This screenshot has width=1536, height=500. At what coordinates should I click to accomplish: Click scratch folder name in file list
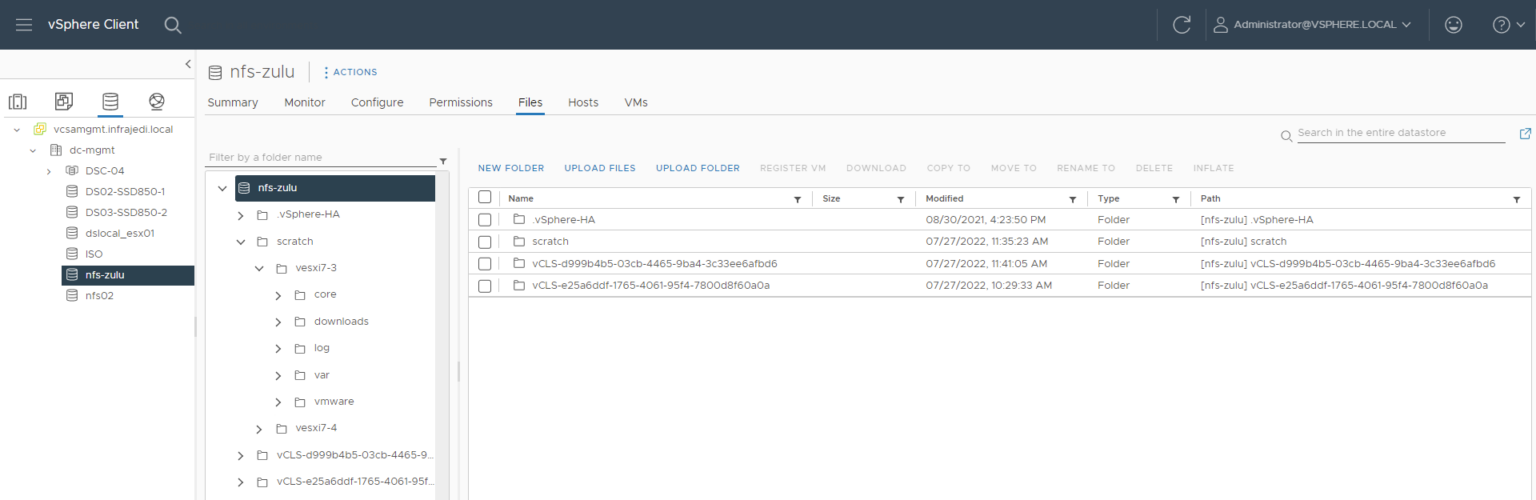[550, 242]
